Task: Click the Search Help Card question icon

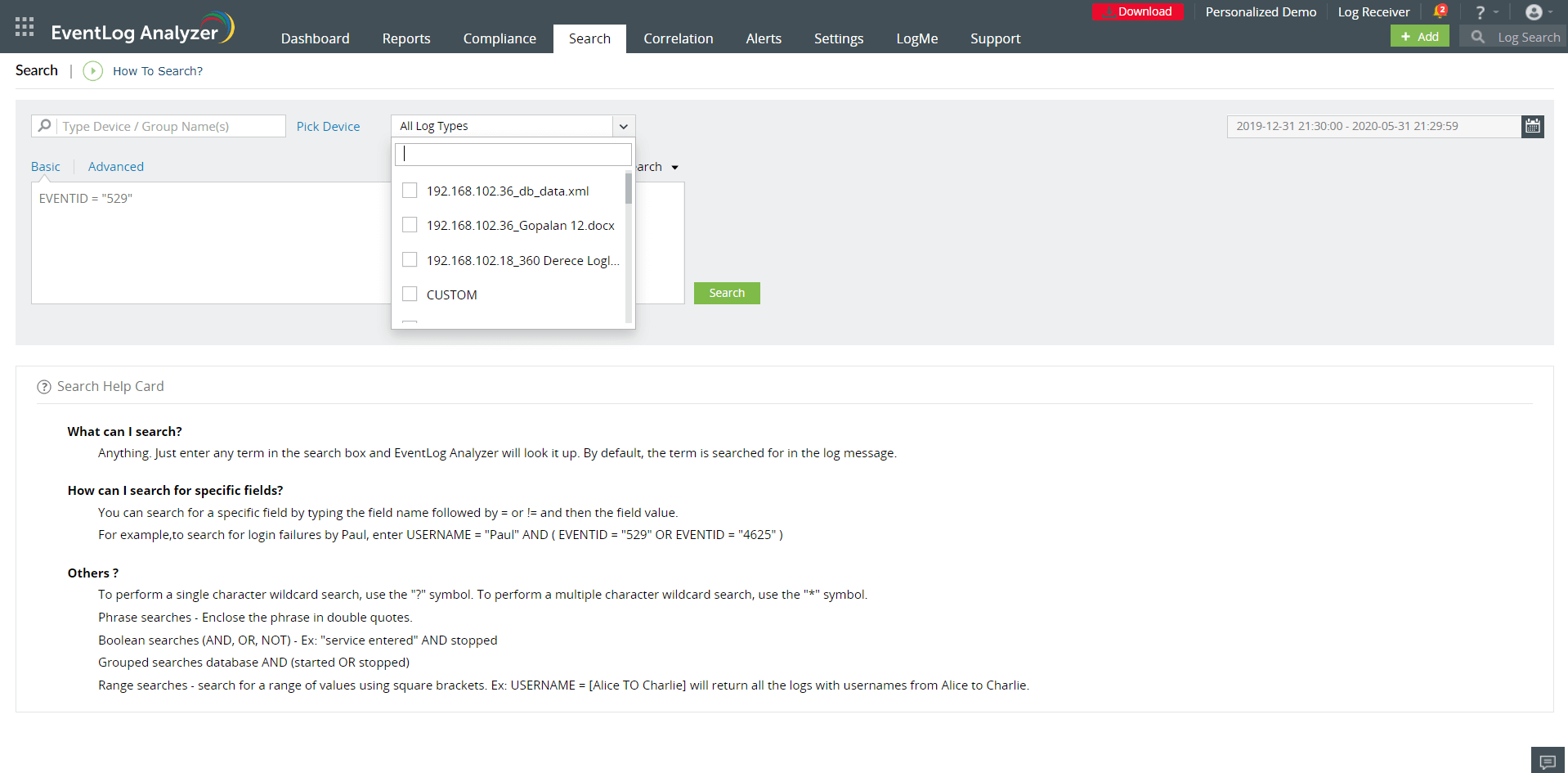Action: click(44, 387)
